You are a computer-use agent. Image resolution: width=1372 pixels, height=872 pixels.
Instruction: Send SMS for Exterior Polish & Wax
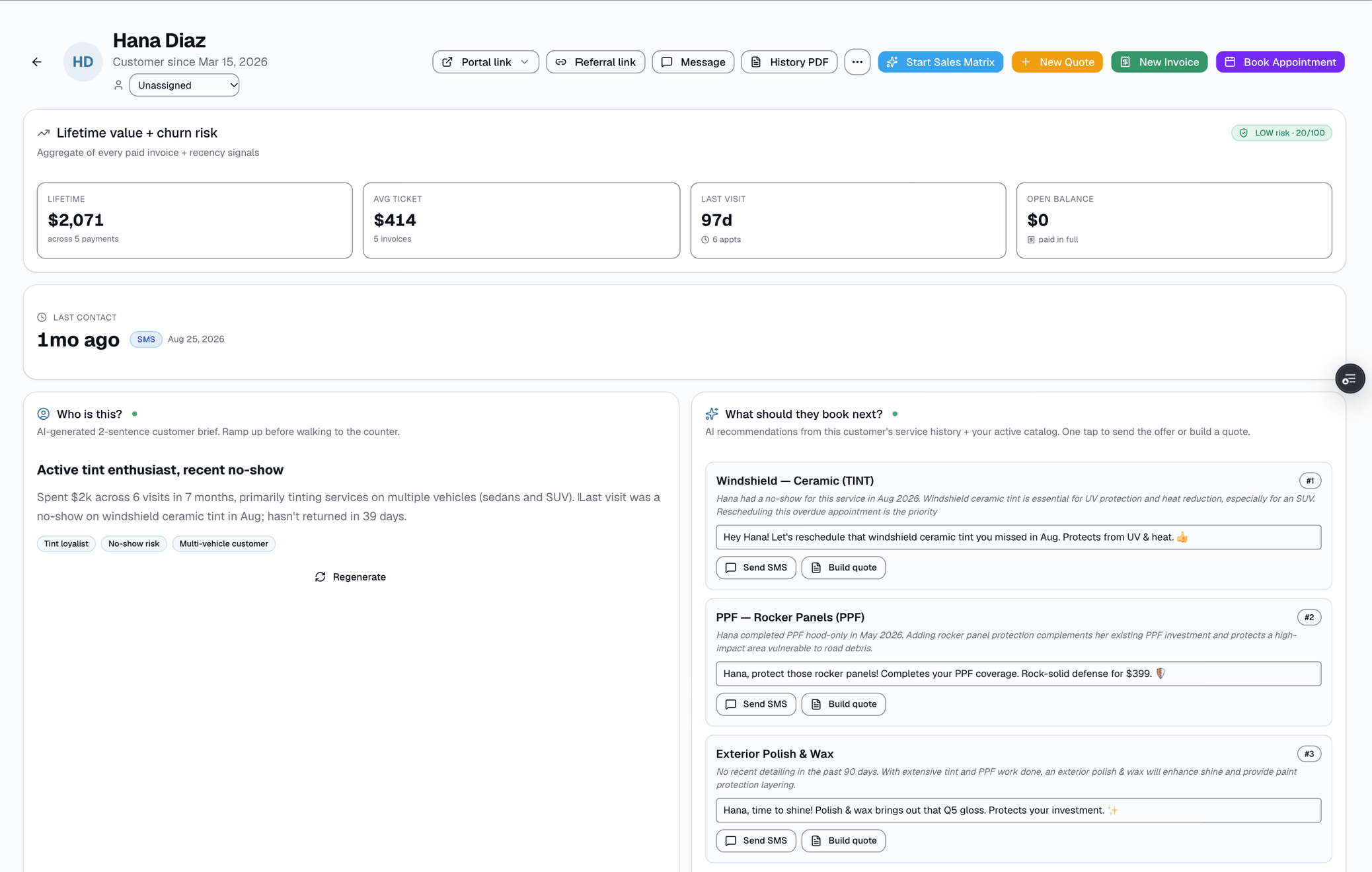click(x=756, y=841)
